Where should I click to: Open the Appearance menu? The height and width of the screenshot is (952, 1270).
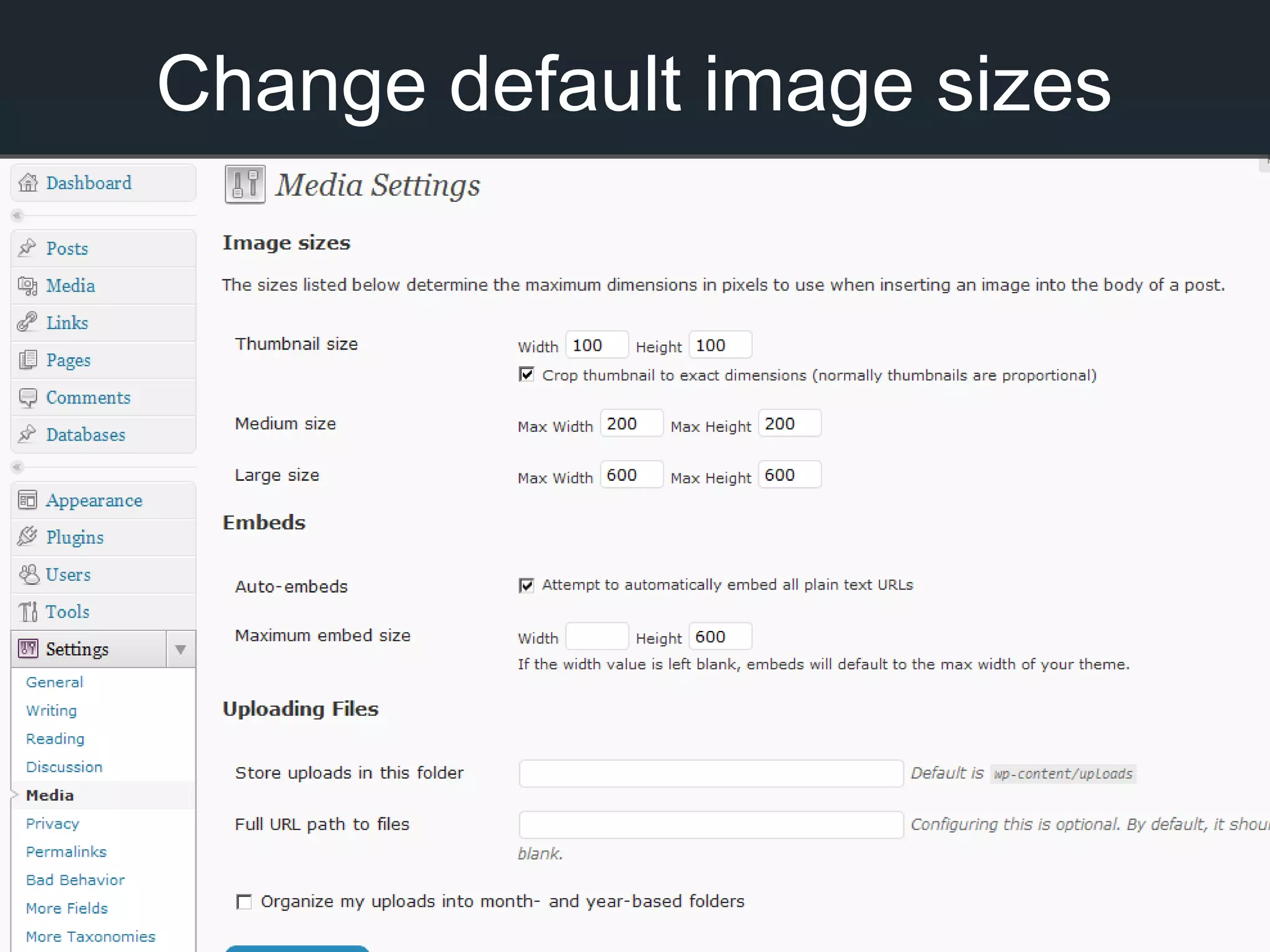pos(104,500)
